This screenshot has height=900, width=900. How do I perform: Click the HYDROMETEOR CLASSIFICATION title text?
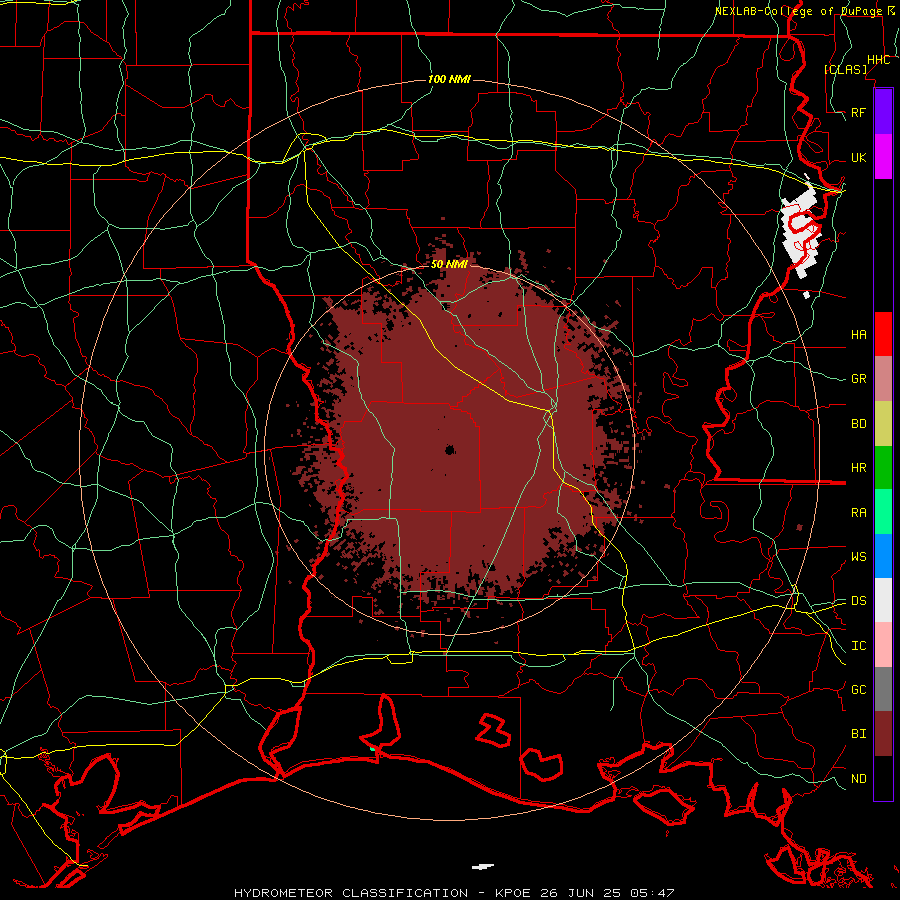pyautogui.click(x=351, y=893)
